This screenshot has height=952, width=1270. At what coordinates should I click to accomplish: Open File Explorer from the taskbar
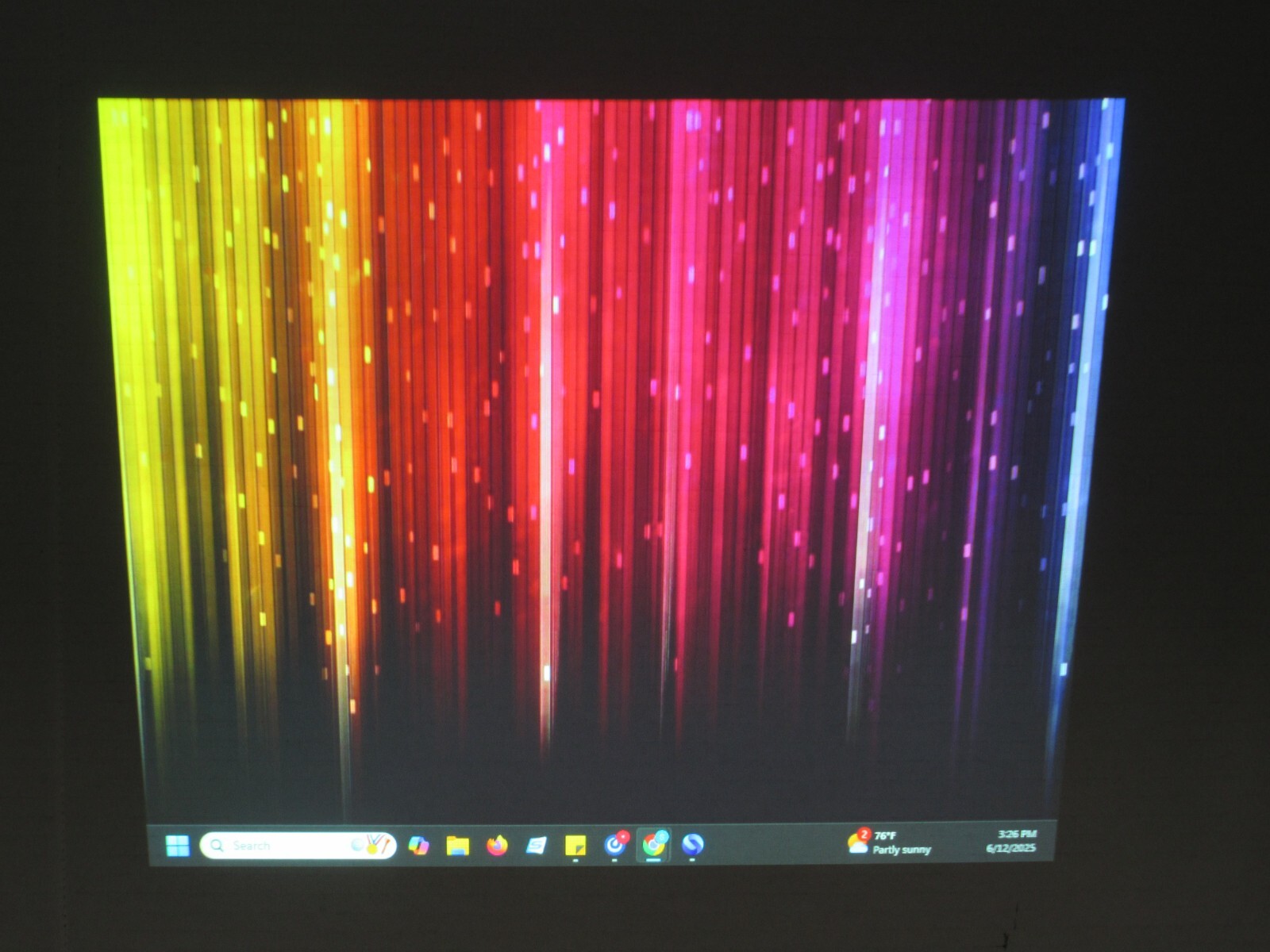coord(457,846)
